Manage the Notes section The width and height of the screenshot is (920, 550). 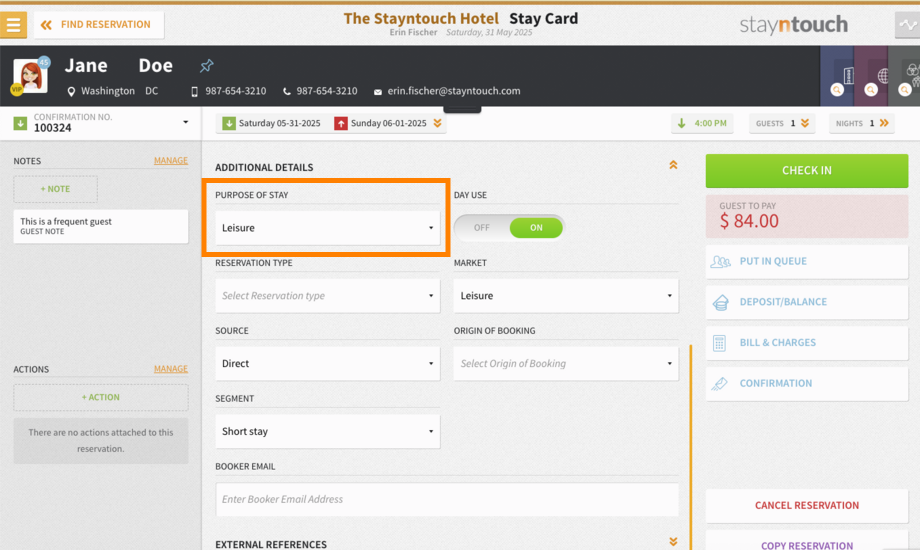coord(171,160)
